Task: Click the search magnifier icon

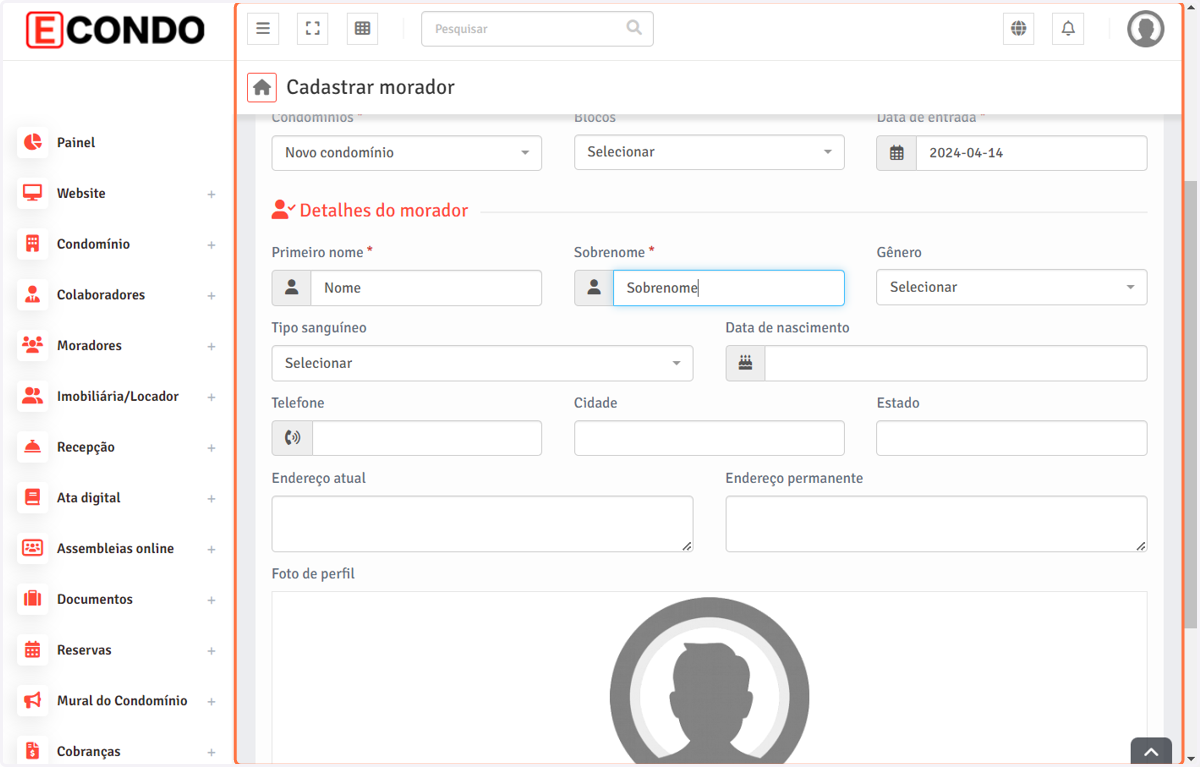Action: click(634, 28)
